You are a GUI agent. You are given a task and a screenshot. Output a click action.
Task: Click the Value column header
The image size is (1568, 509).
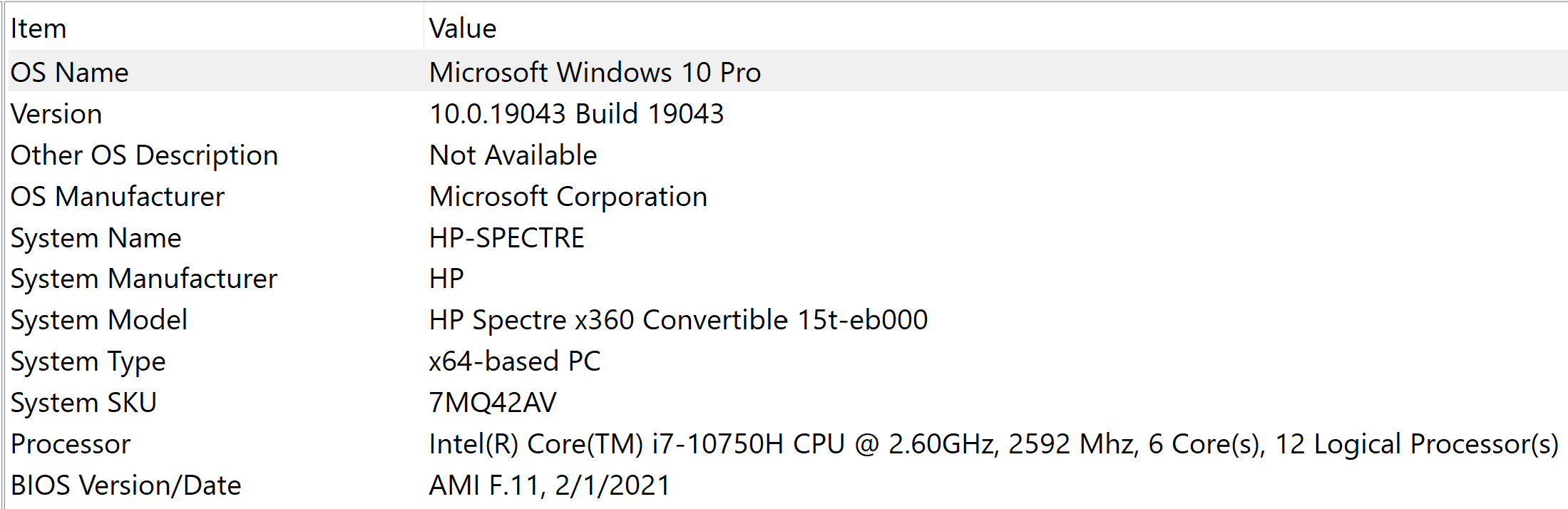(x=463, y=29)
